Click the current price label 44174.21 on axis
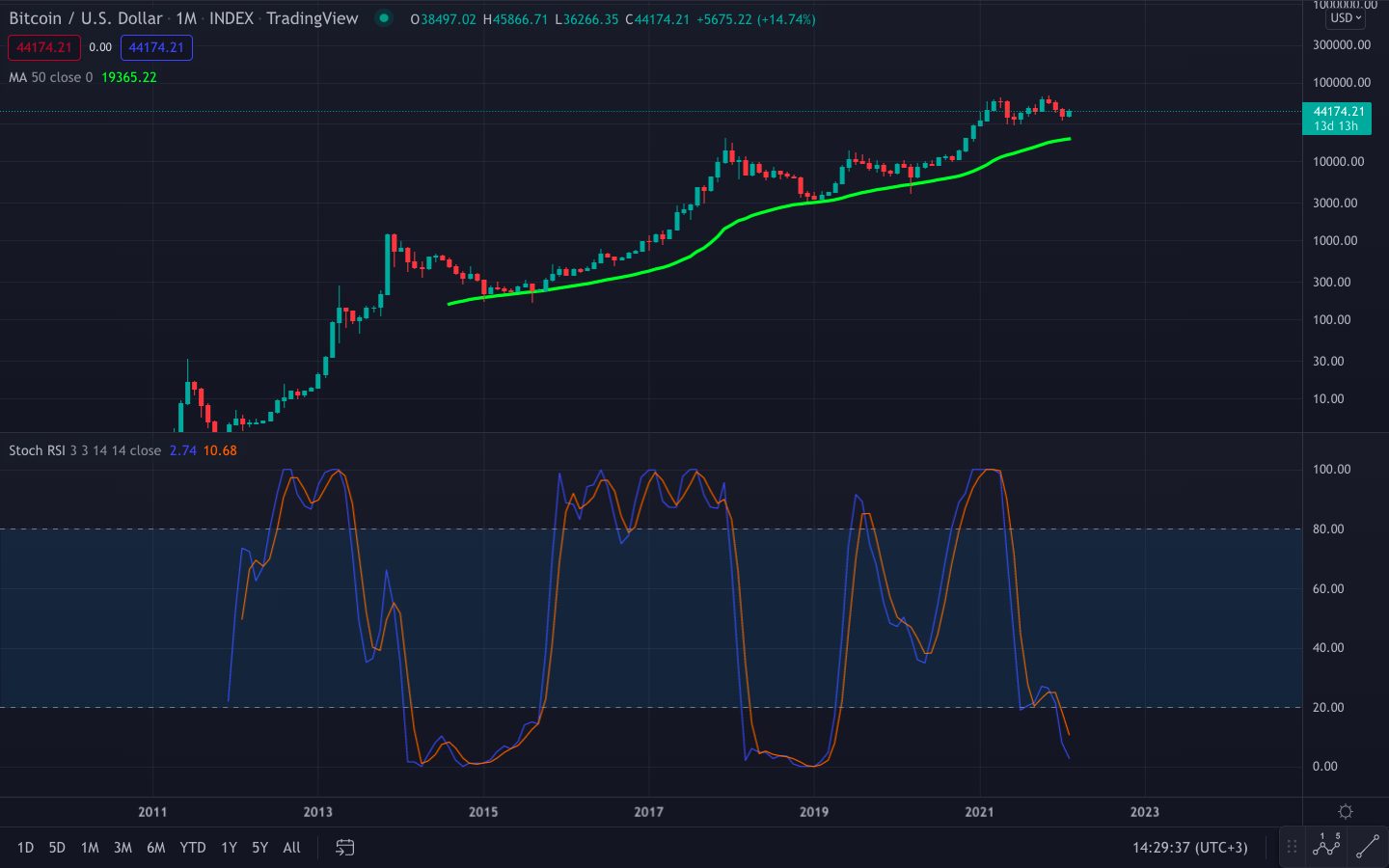Viewport: 1389px width, 868px height. tap(1337, 118)
